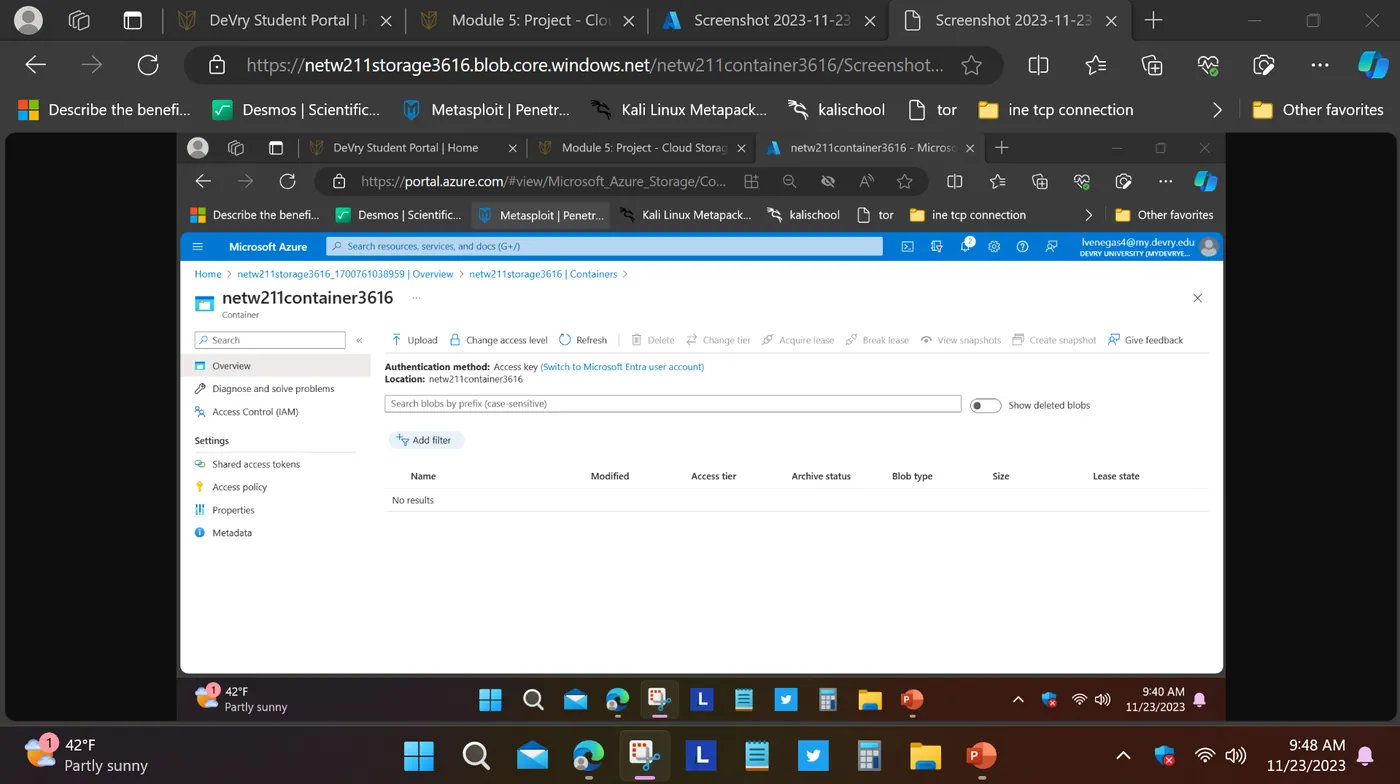Viewport: 1400px width, 784px height.
Task: Open Access policy in the sidebar
Action: (x=239, y=487)
